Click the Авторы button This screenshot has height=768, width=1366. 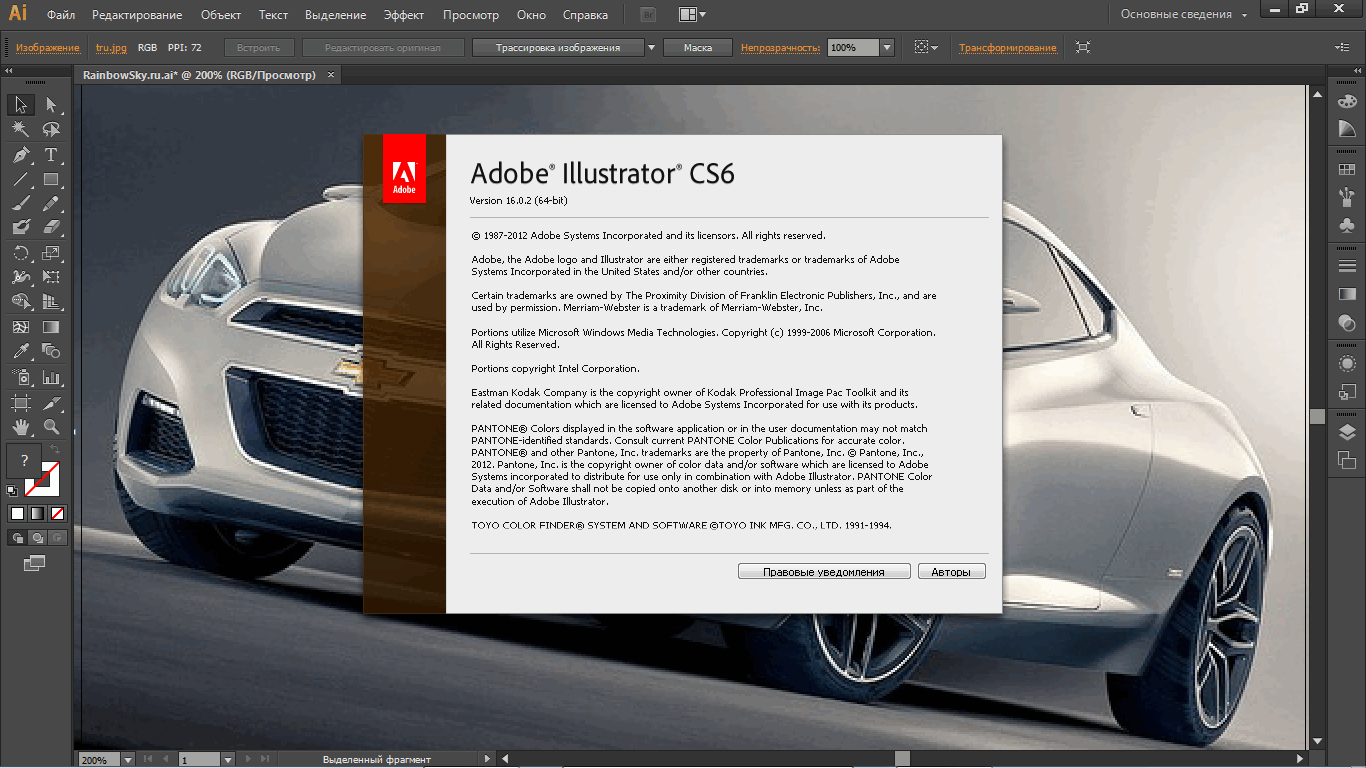click(951, 572)
